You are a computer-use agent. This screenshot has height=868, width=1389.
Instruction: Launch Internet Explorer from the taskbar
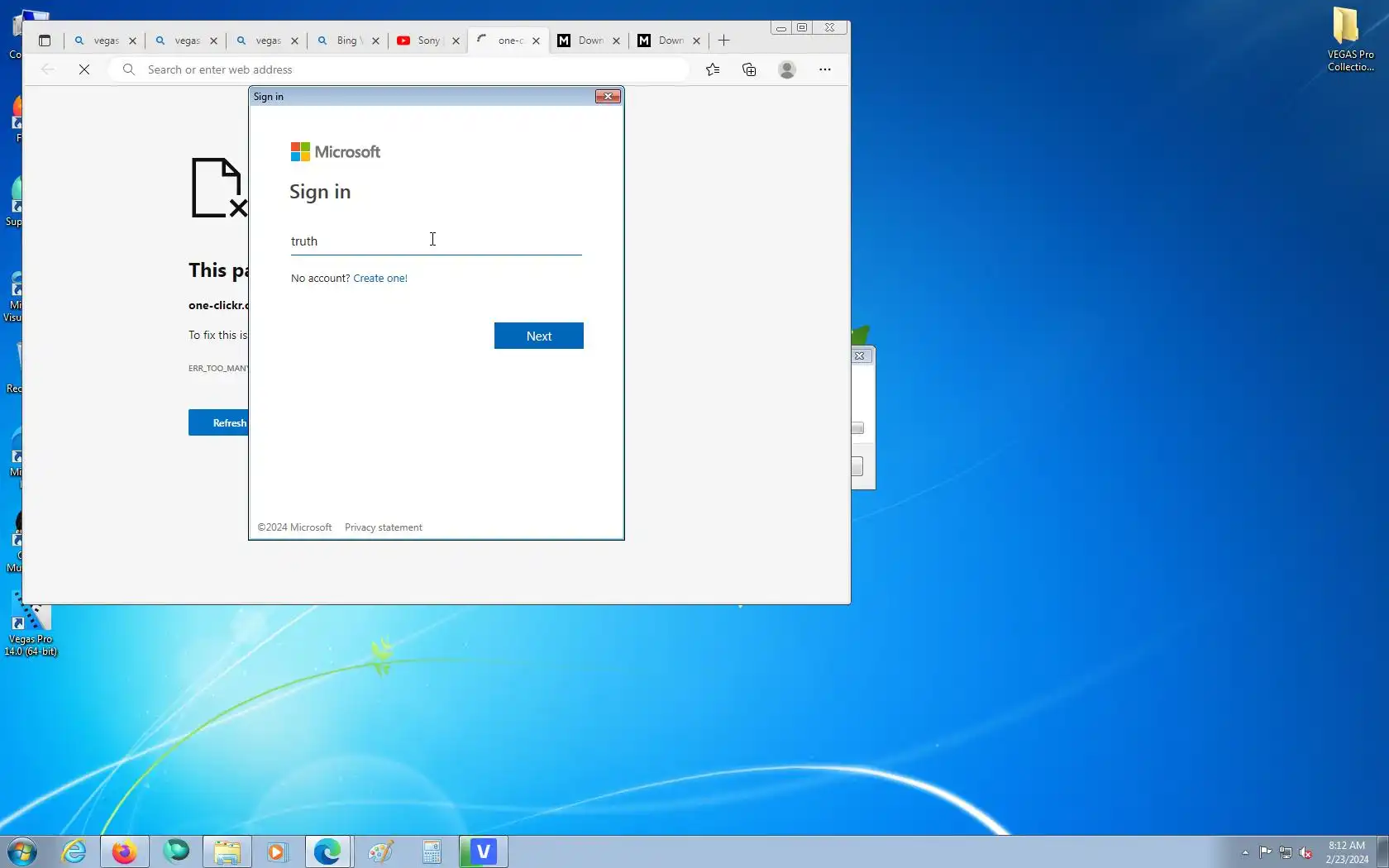click(x=74, y=851)
